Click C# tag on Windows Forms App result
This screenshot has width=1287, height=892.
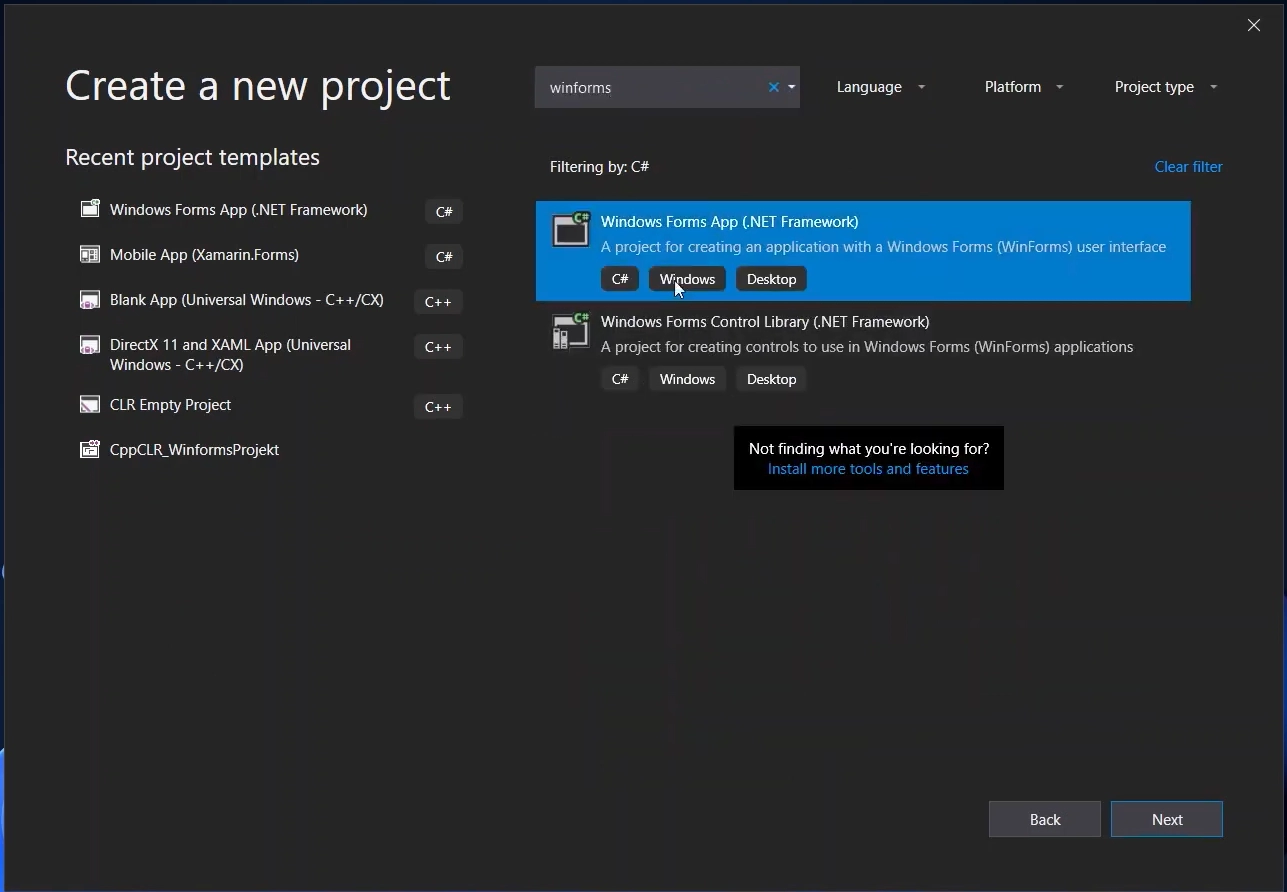pyautogui.click(x=620, y=279)
